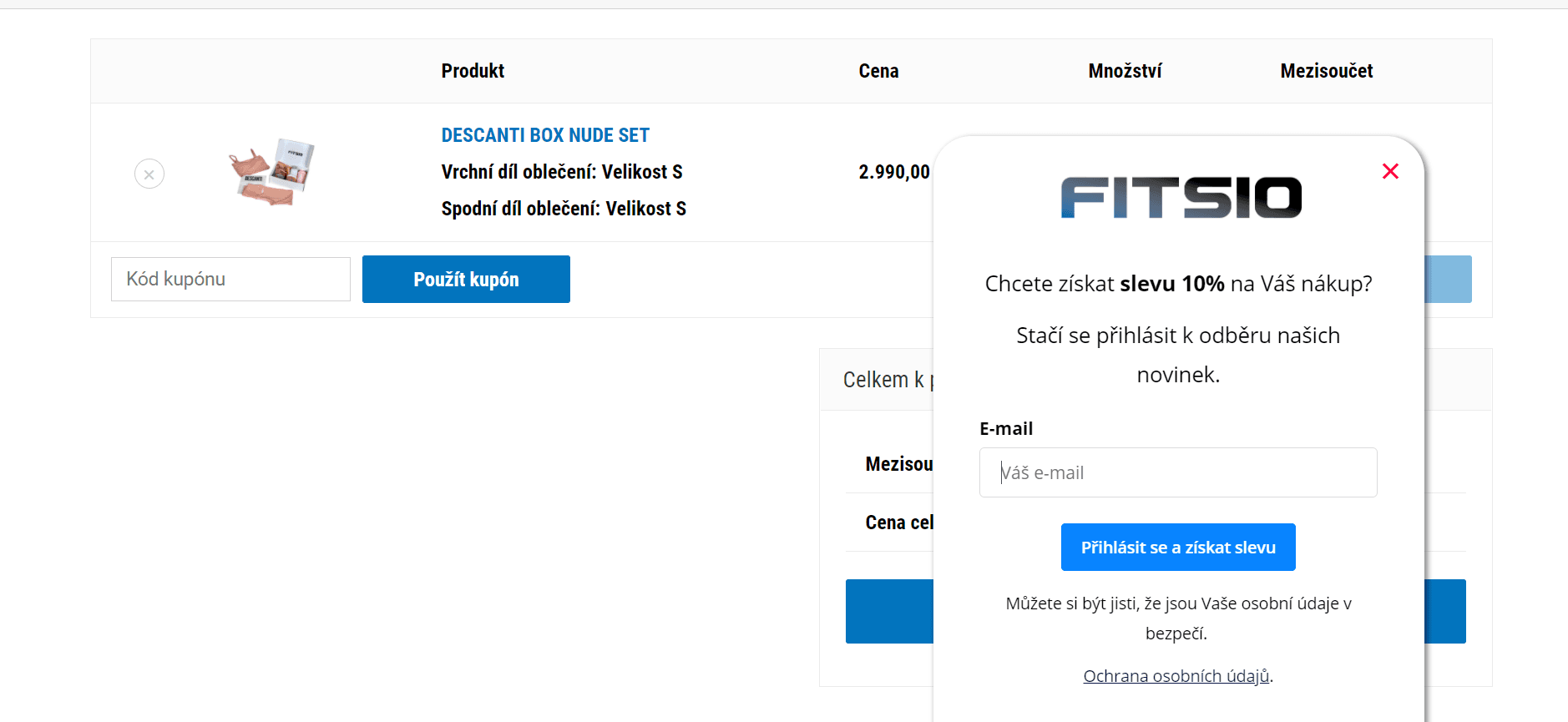Click the Celkem k cart totals heading

coord(887,380)
